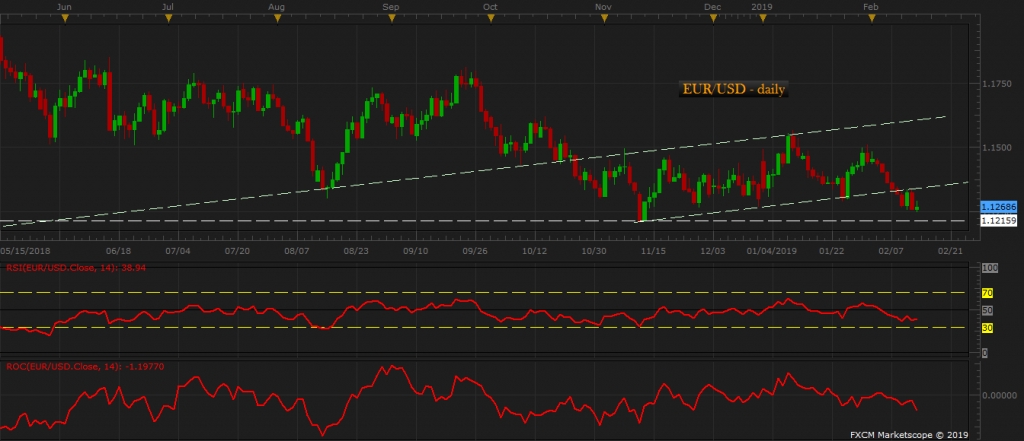
Task: Click the 09/26 date axis label
Action: (475, 250)
